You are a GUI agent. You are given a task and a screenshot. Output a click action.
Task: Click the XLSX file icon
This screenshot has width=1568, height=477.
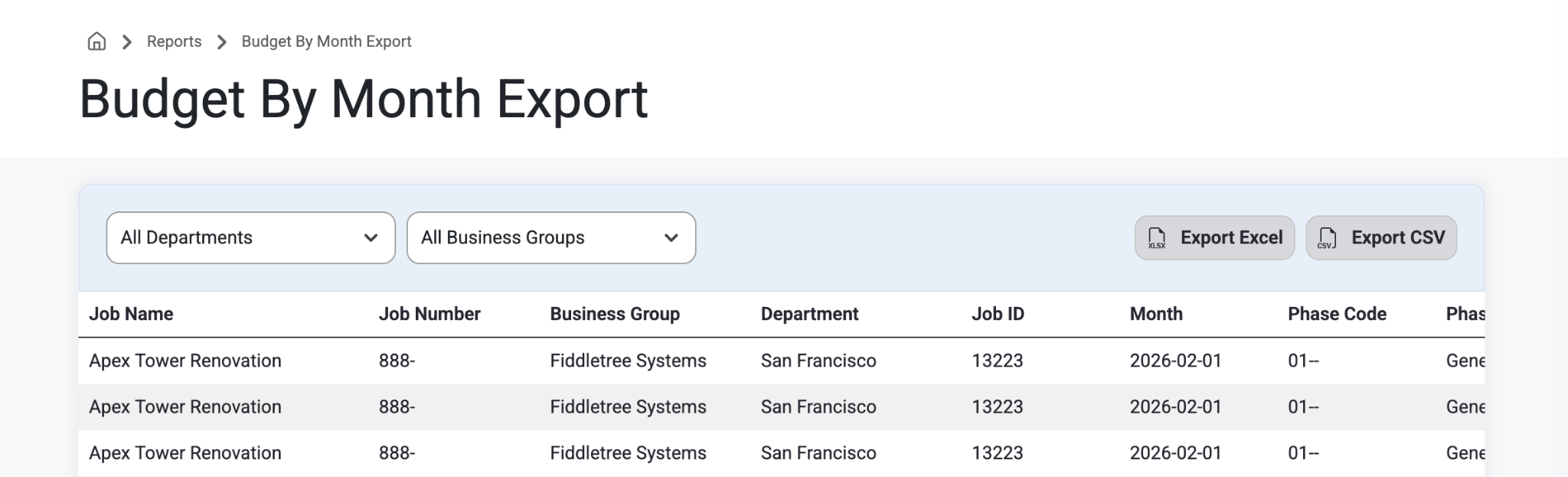pos(1157,238)
